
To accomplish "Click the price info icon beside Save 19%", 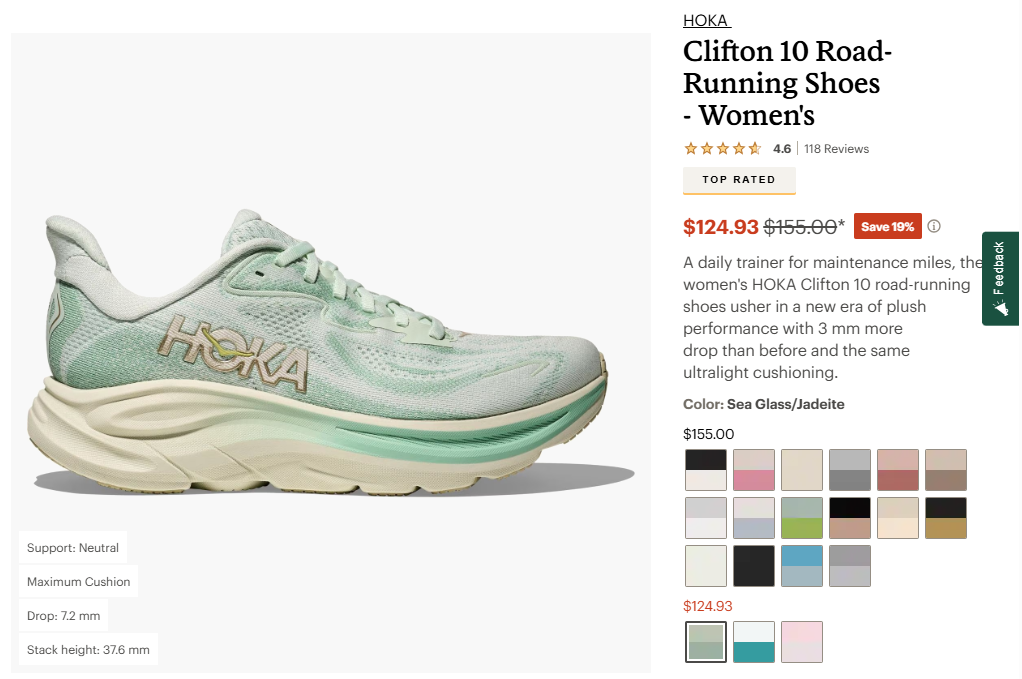I will [x=934, y=226].
